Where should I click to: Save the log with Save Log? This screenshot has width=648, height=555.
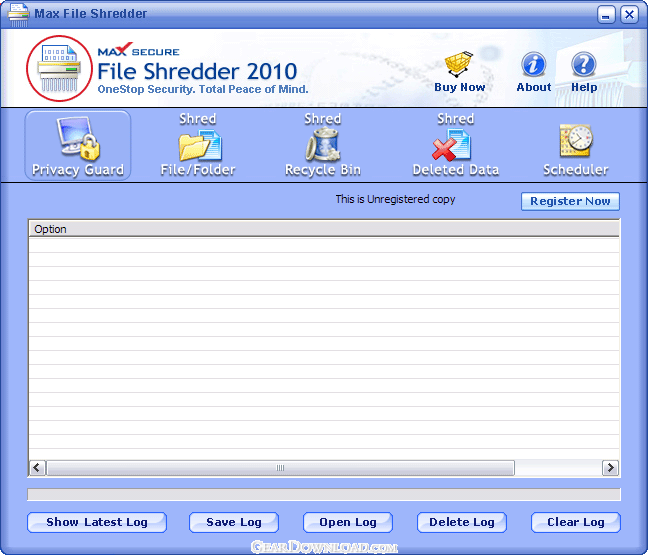[234, 522]
